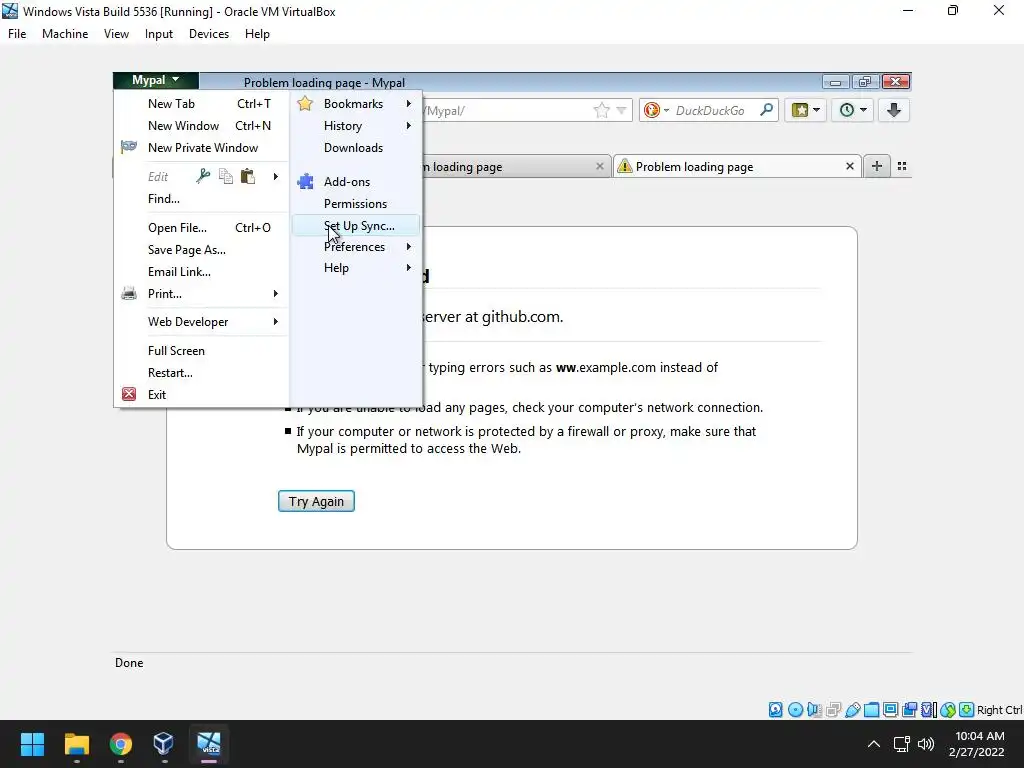Click the red Exit icon

(x=129, y=394)
